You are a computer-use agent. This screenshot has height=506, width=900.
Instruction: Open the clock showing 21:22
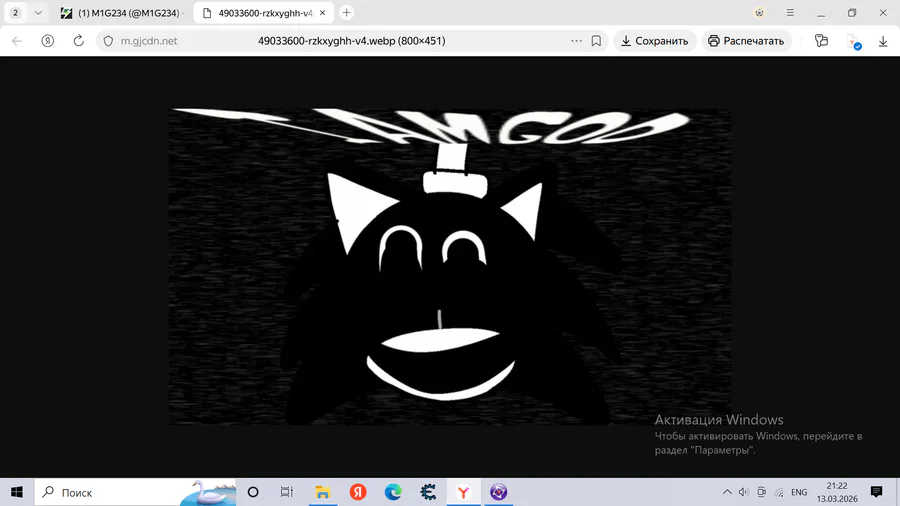(837, 492)
